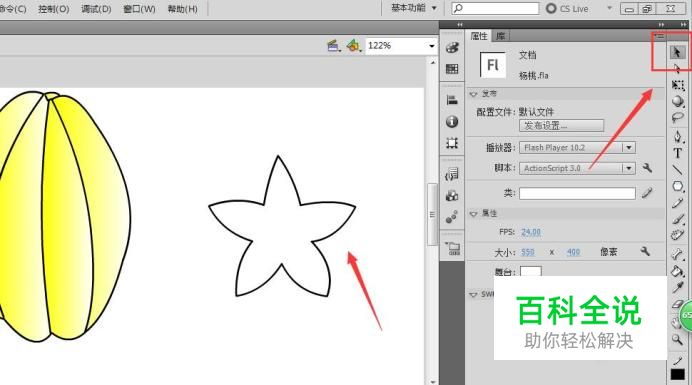Open the Components panel icon

451,196
